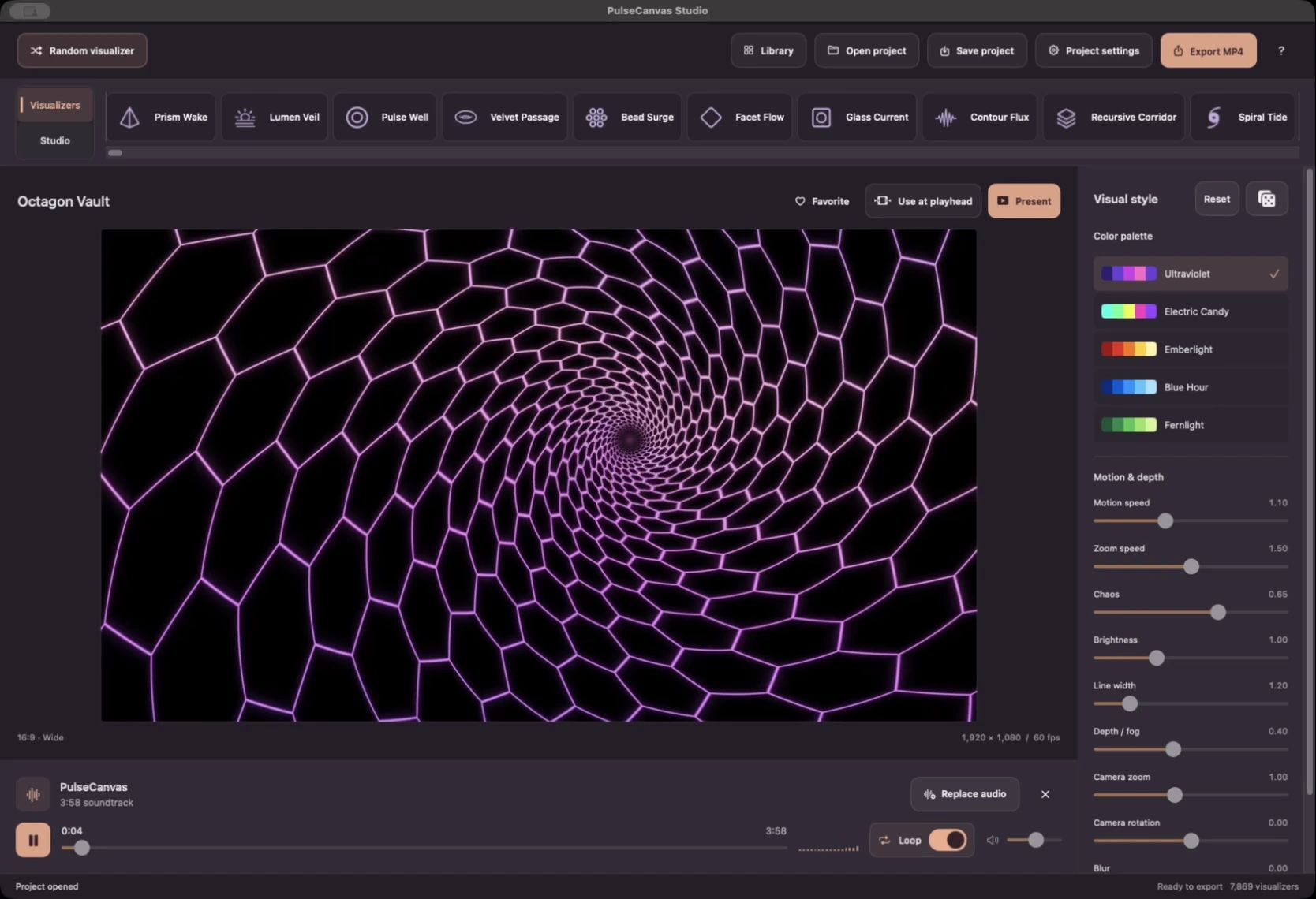This screenshot has height=899, width=1316.
Task: Select the Recursive Corridor visualizer
Action: [1115, 117]
